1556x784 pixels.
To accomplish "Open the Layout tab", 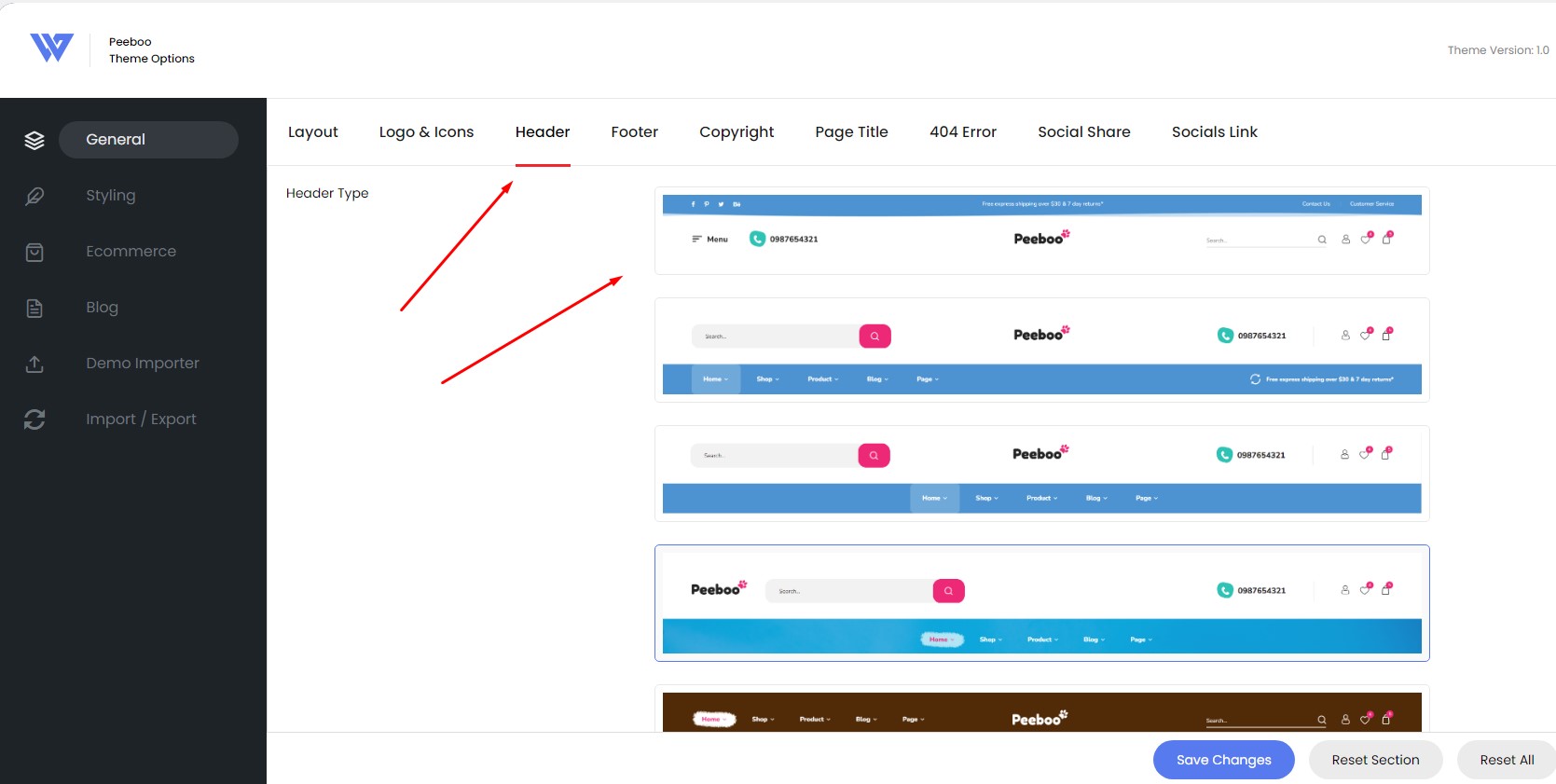I will tap(312, 132).
